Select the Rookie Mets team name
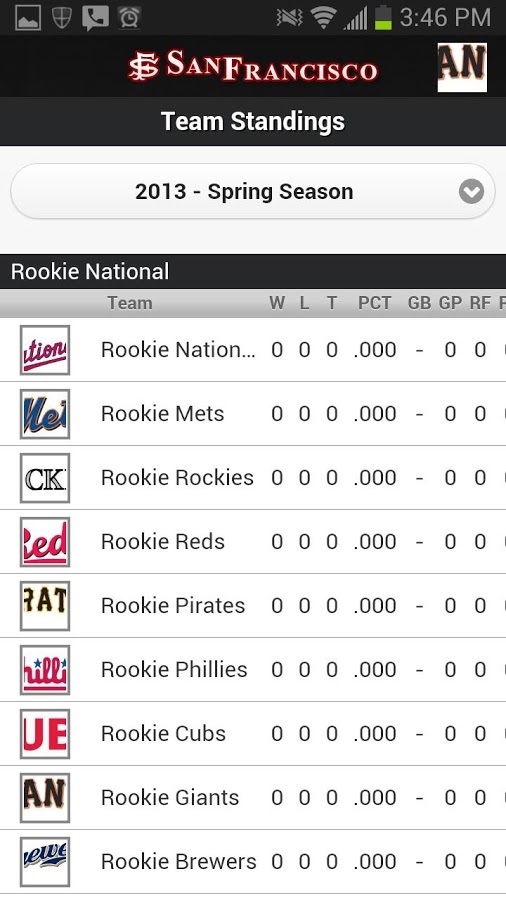 click(162, 414)
